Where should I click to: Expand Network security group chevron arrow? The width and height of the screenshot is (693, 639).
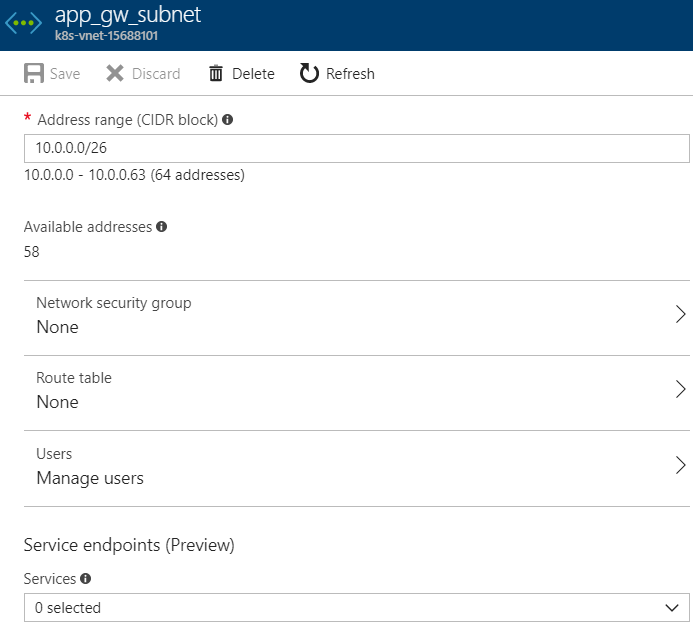point(681,314)
